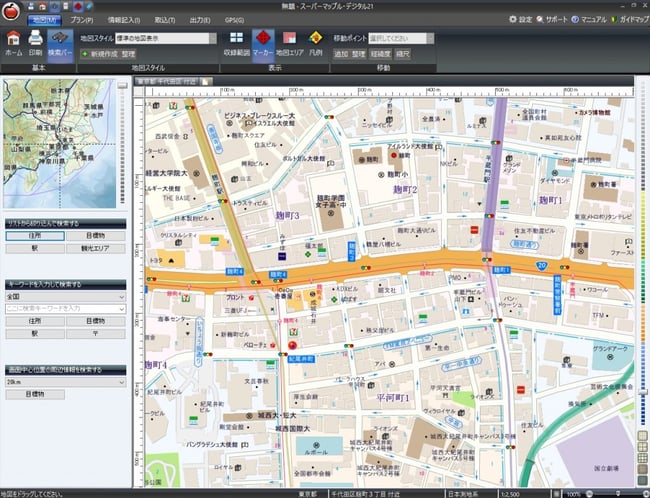The width and height of the screenshot is (650, 498).
Task: Open the 全国 region dropdown
Action: pyautogui.click(x=121, y=296)
